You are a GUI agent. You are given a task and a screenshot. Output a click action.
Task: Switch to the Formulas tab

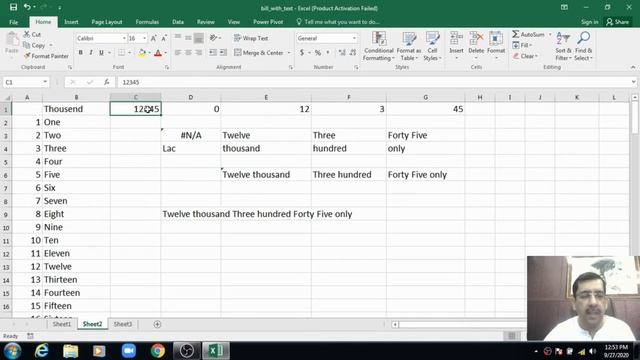coord(147,22)
